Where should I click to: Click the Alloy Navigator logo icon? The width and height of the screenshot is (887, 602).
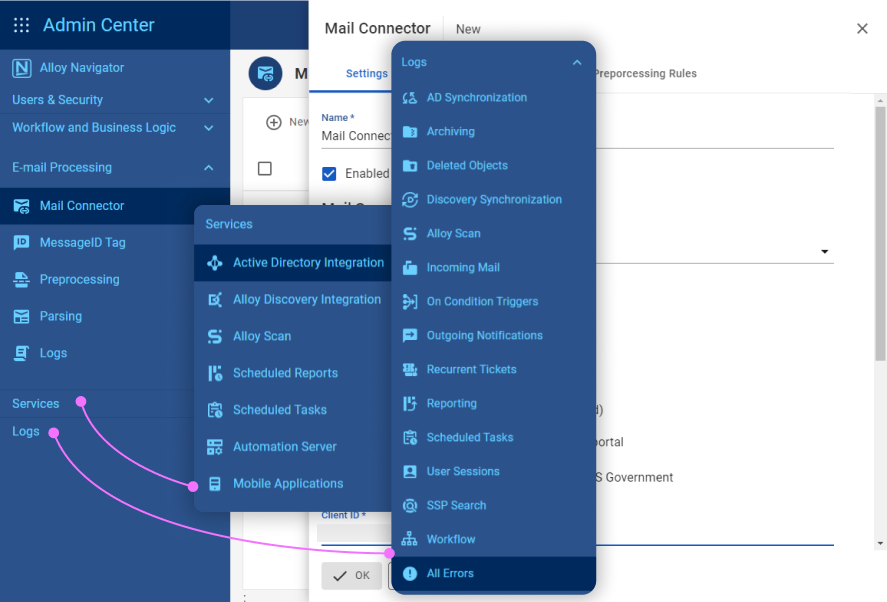[x=21, y=68]
